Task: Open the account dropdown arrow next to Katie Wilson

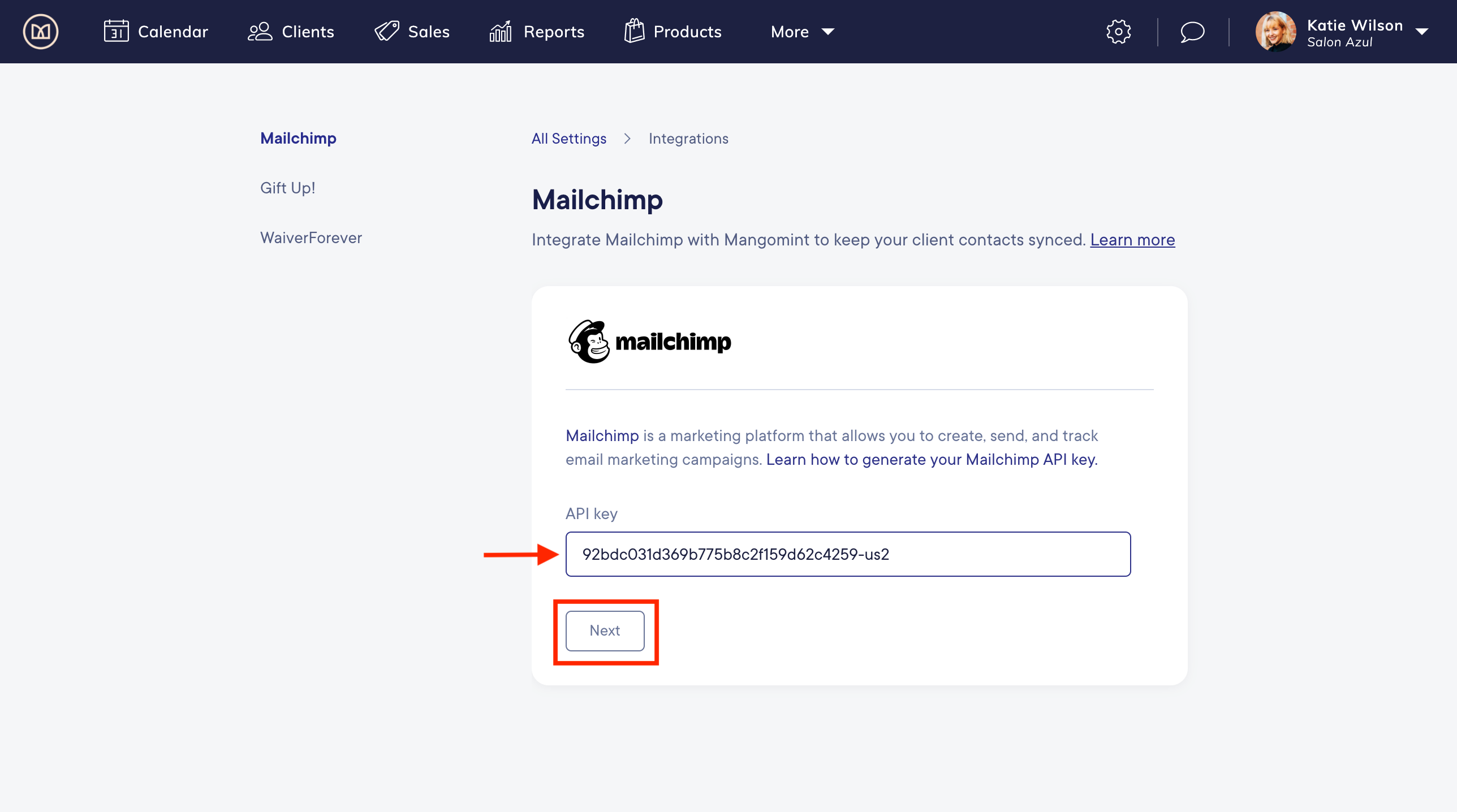Action: point(1422,32)
